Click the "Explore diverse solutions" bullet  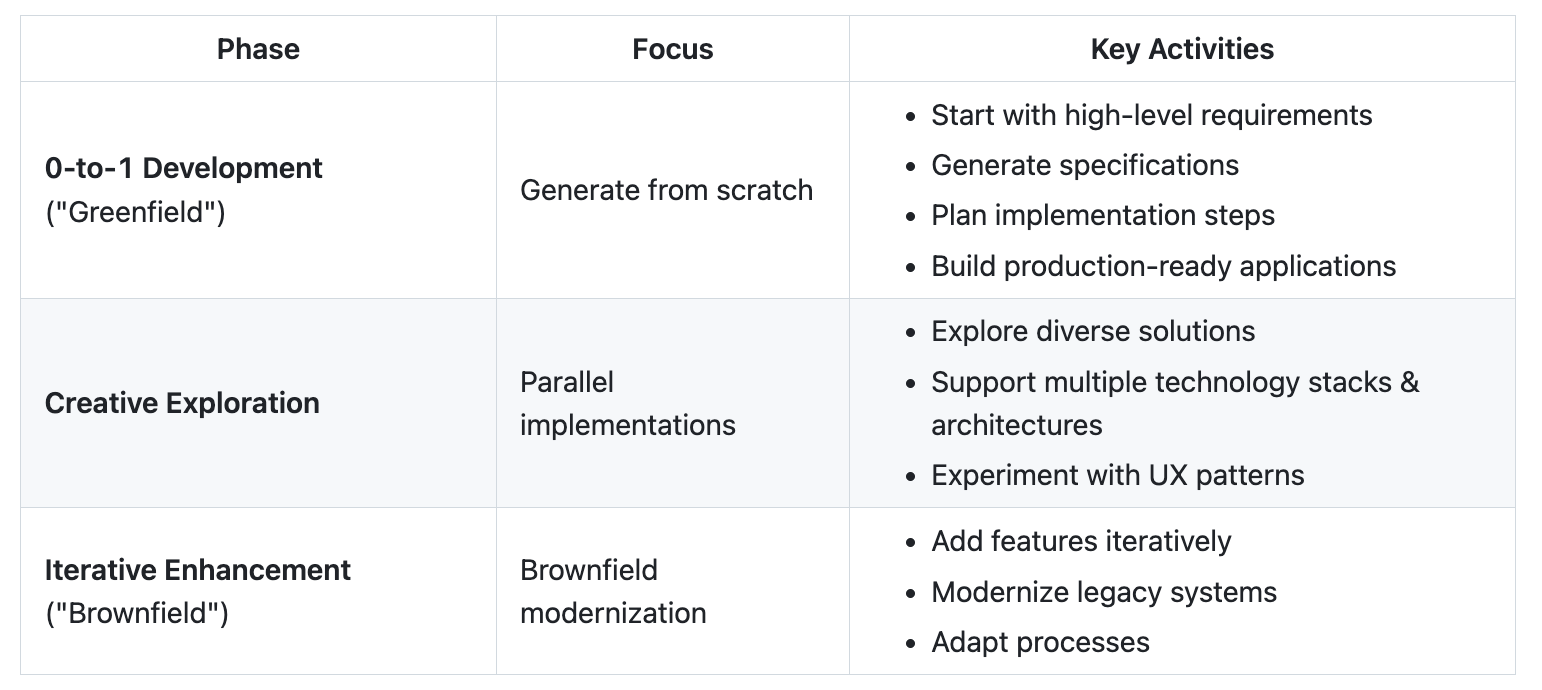click(1093, 331)
